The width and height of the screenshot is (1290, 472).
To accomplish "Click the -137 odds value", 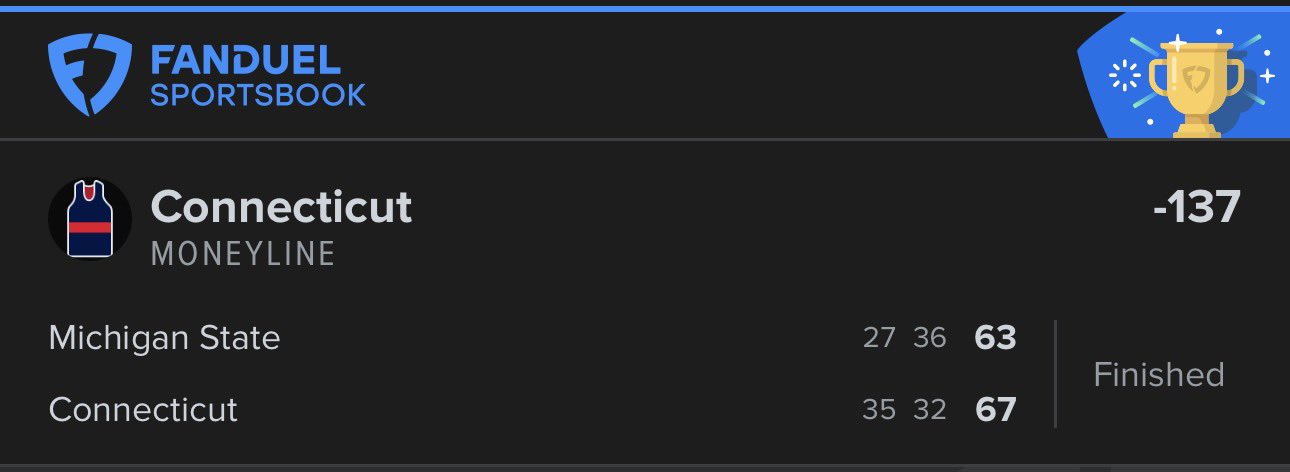I will click(x=1196, y=207).
